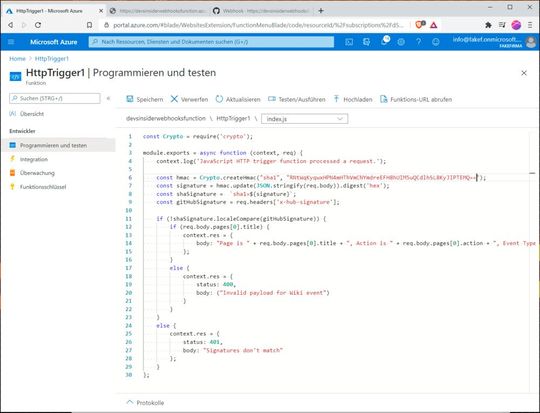Open the Azure portal hamburger menu

11,42
